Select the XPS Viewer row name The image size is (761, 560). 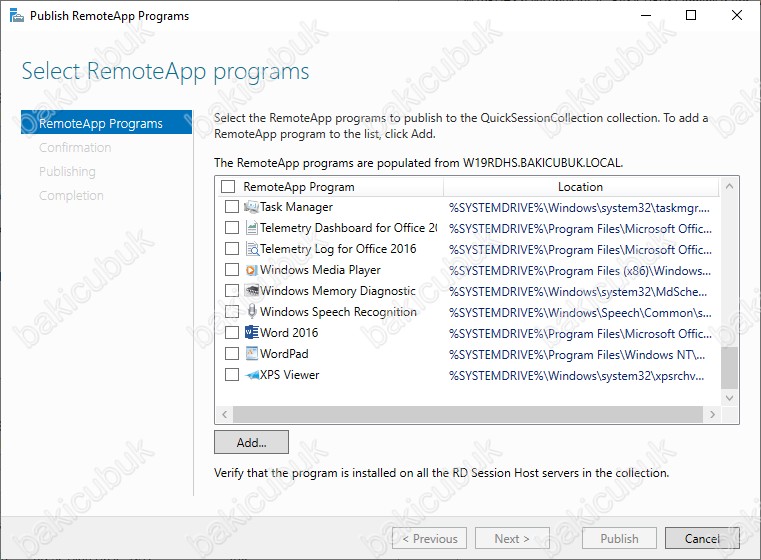click(289, 375)
